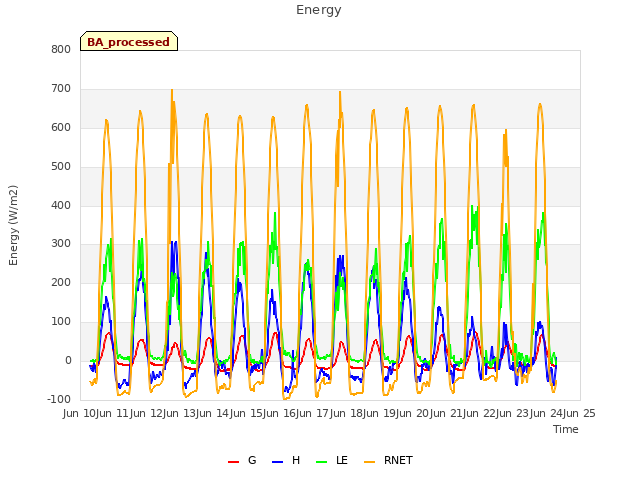This screenshot has height=480, width=640.
Task: Click the Energy chart title
Action: [319, 10]
